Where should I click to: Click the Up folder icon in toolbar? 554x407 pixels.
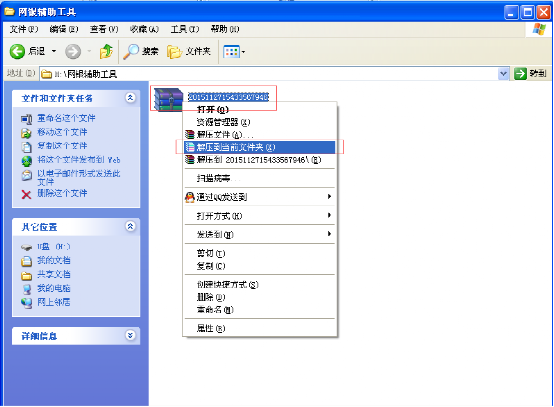106,52
